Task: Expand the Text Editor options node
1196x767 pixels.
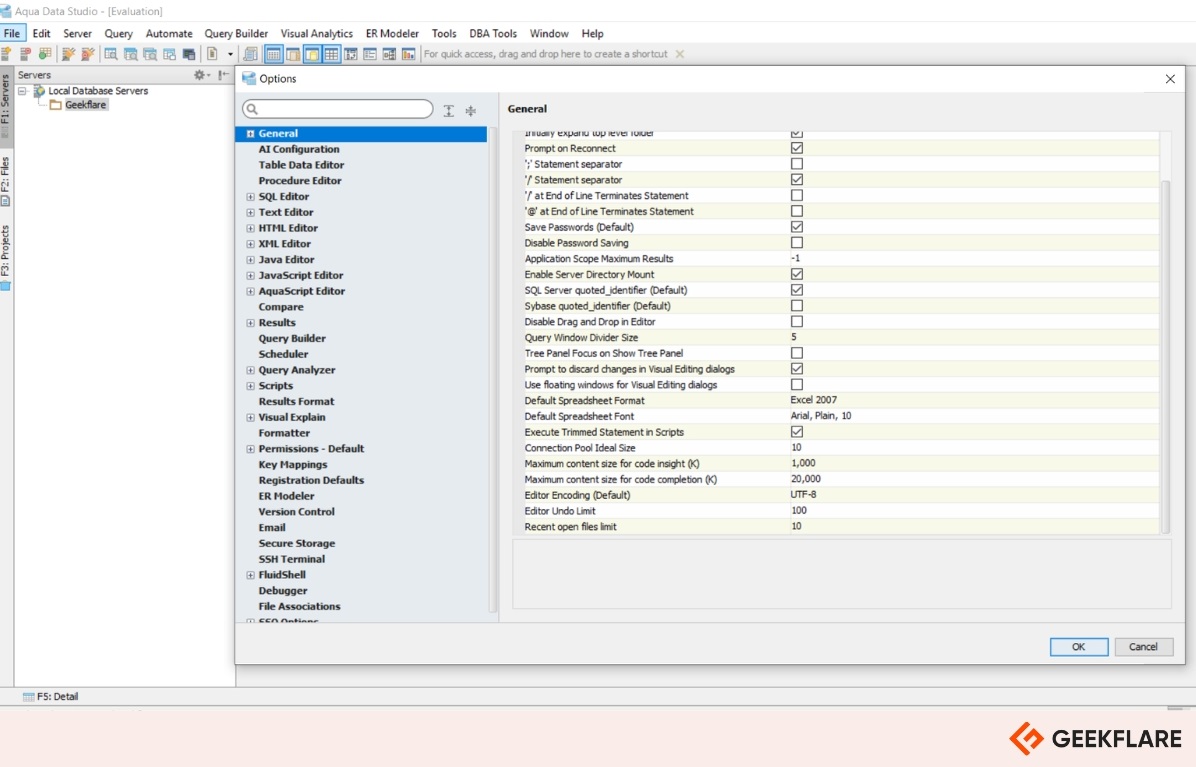Action: (x=250, y=213)
